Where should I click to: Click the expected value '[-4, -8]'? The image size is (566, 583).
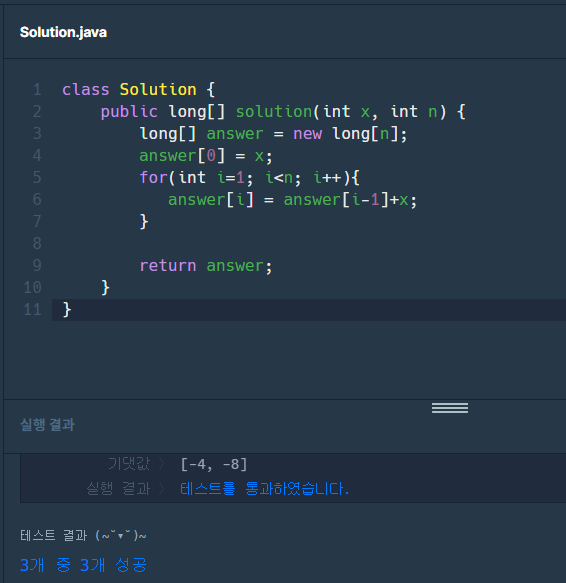213,465
